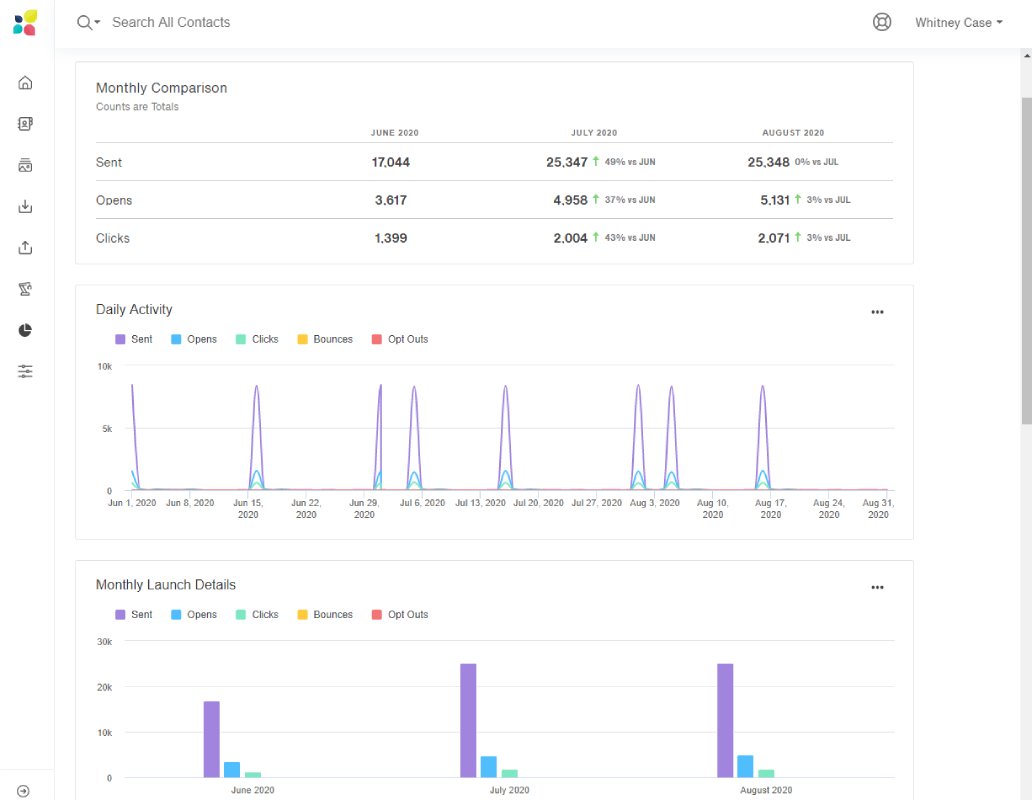Click the app logo at top left

[x=25, y=23]
